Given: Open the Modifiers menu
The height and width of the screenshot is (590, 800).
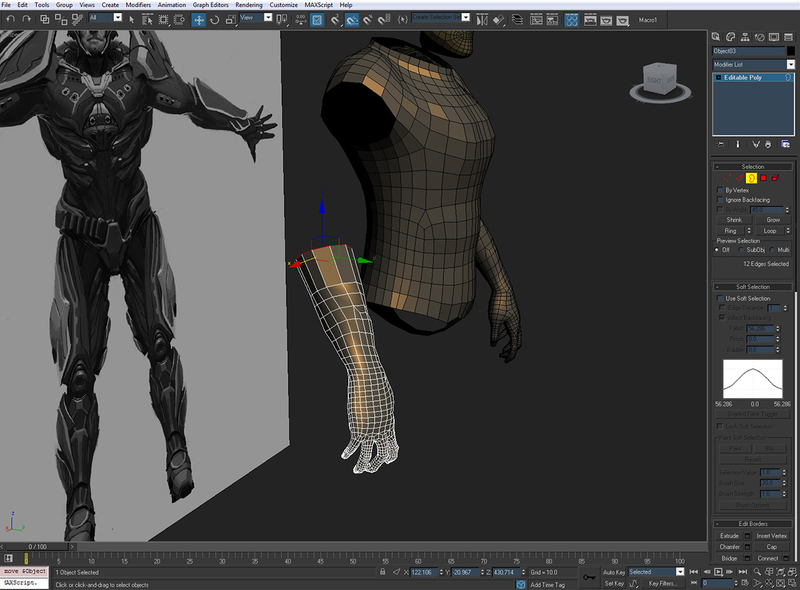Looking at the screenshot, I should (x=138, y=5).
